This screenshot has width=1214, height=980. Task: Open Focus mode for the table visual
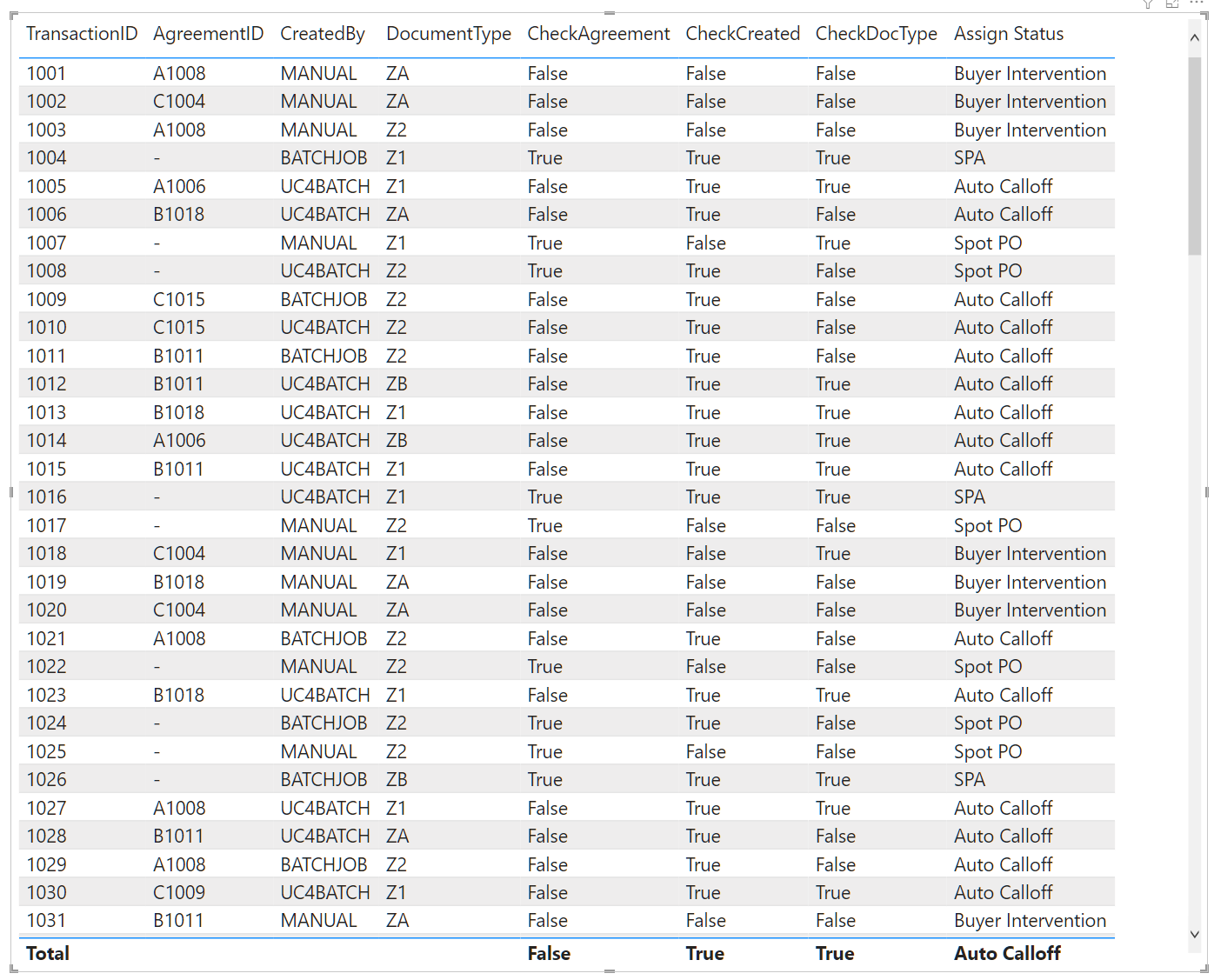tap(1172, 3)
